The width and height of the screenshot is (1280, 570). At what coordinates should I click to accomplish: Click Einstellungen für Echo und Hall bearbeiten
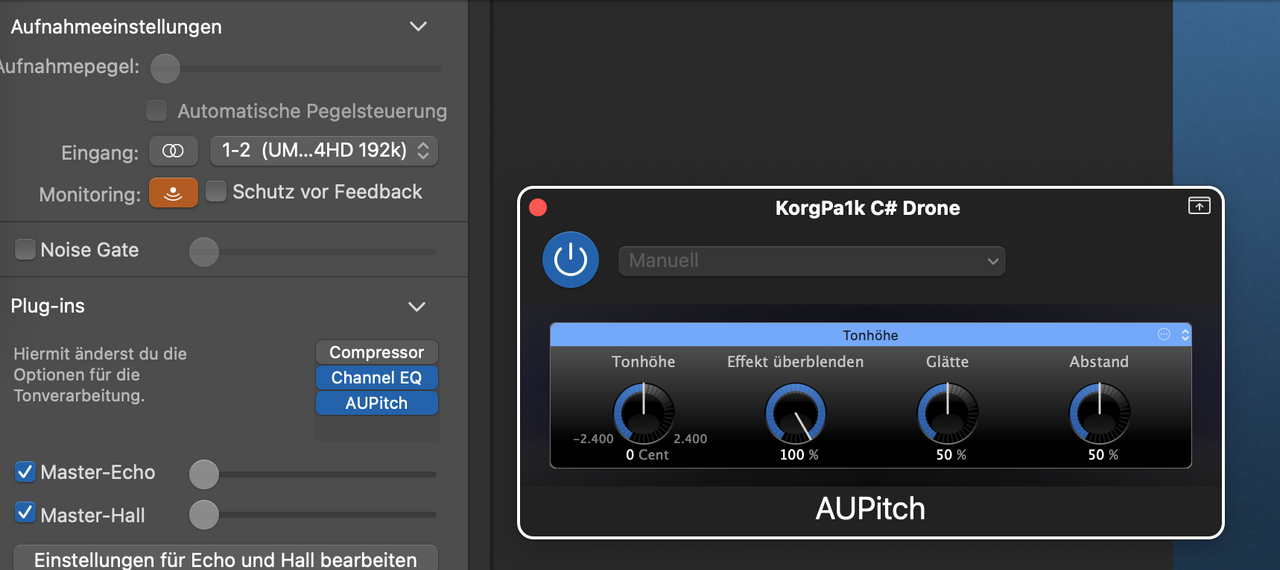pos(226,559)
